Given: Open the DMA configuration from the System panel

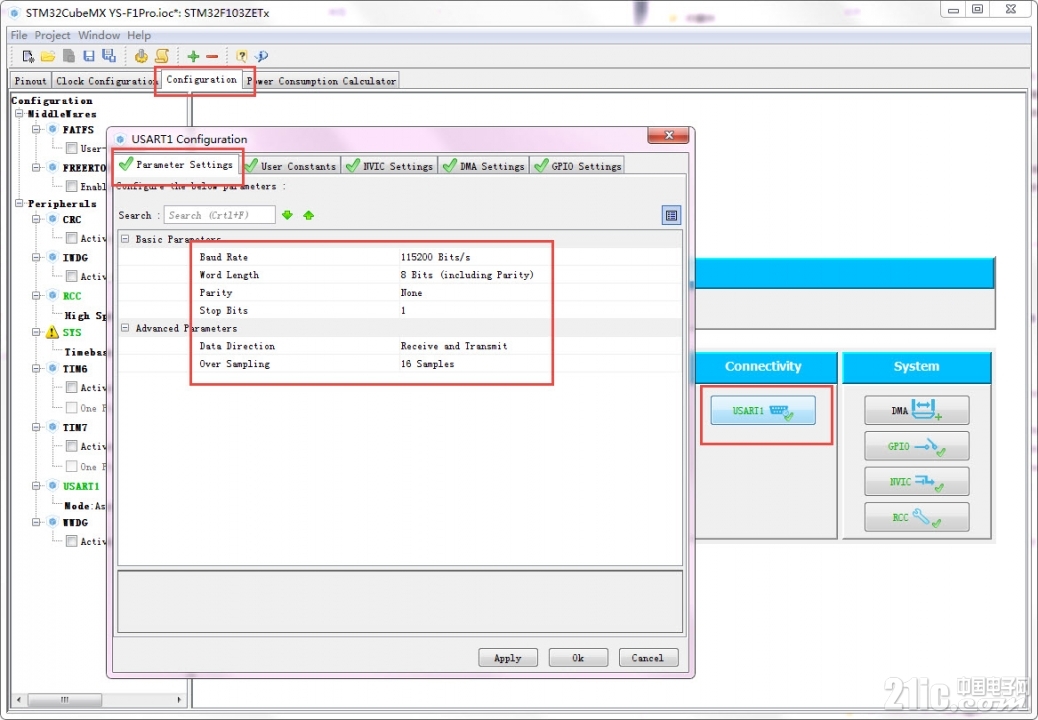Looking at the screenshot, I should click(x=916, y=410).
